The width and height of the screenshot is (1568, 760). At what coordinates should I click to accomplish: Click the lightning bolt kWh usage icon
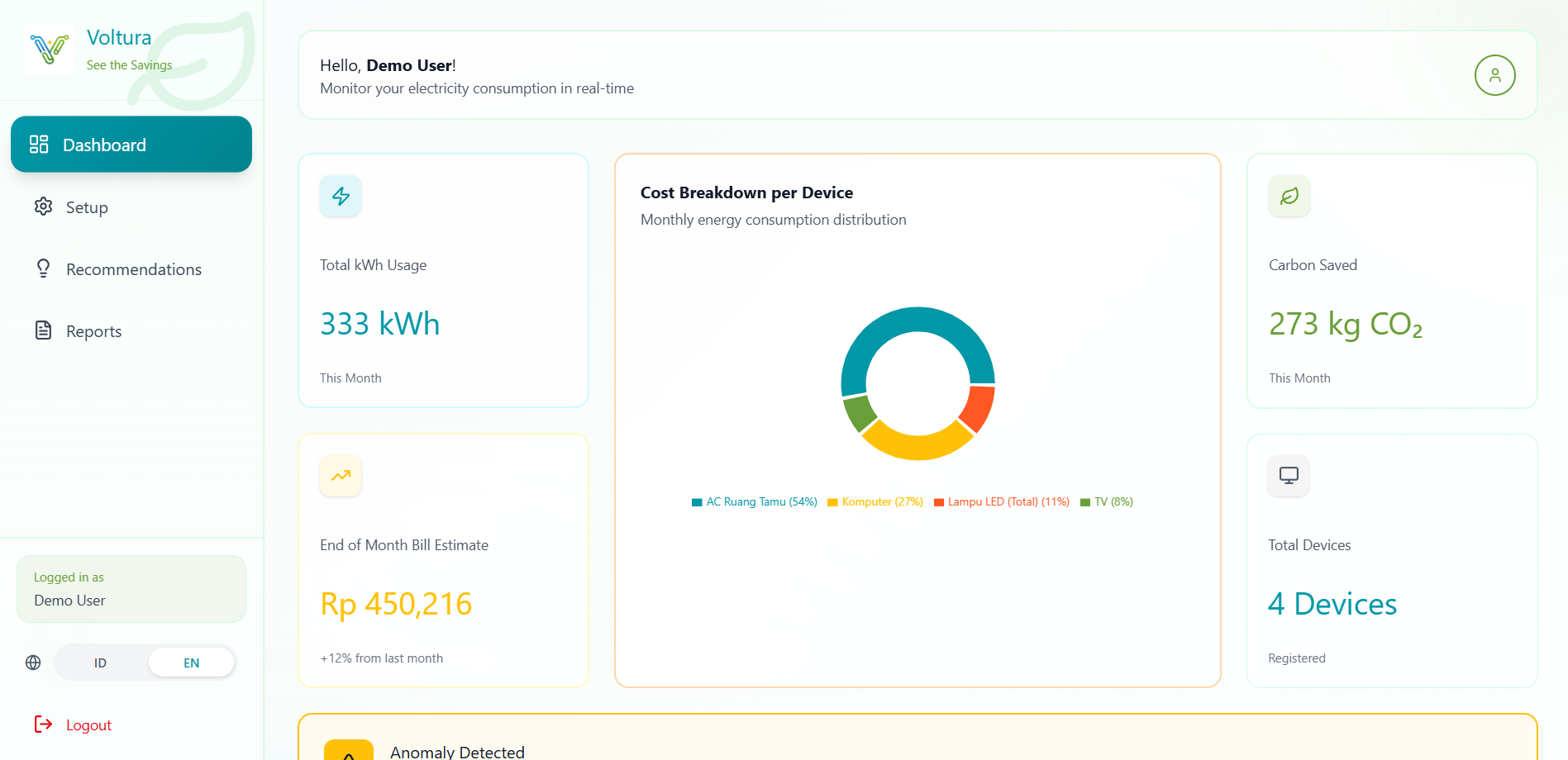click(x=341, y=196)
